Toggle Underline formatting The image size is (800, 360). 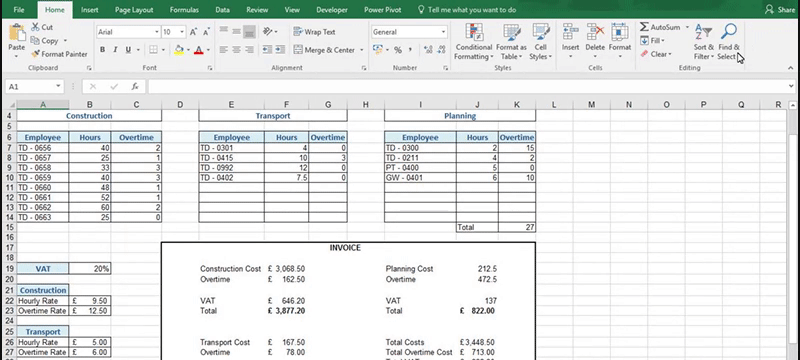pyautogui.click(x=128, y=50)
